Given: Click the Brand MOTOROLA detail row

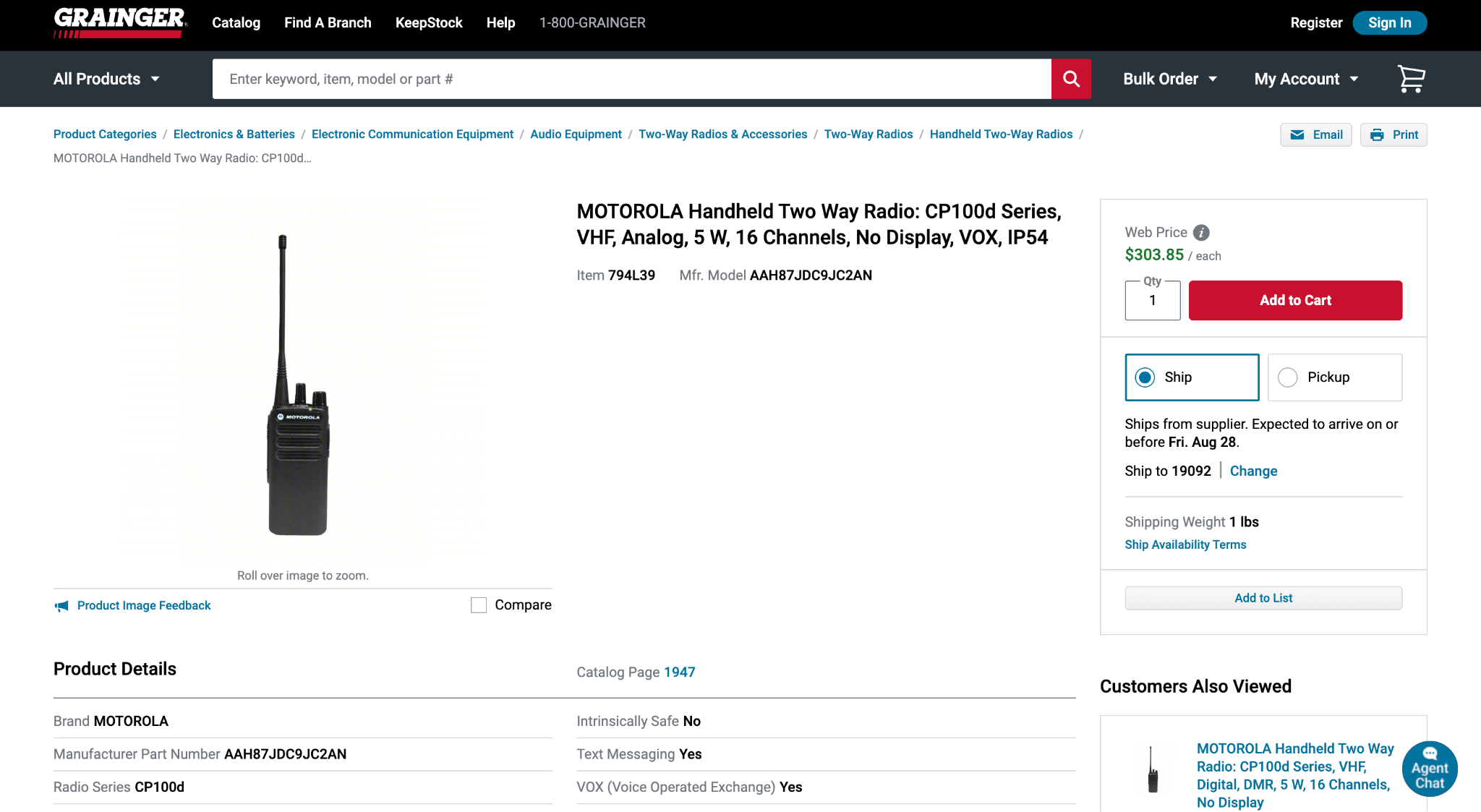Looking at the screenshot, I should [x=303, y=721].
